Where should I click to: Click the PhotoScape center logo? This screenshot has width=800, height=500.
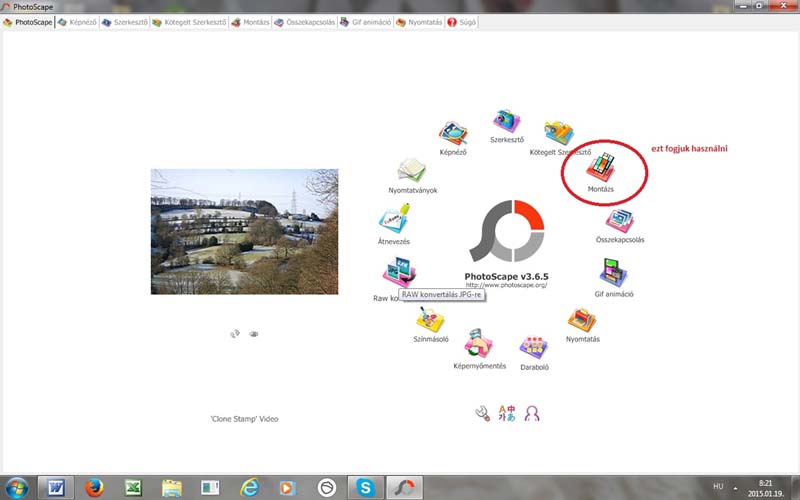coord(507,231)
